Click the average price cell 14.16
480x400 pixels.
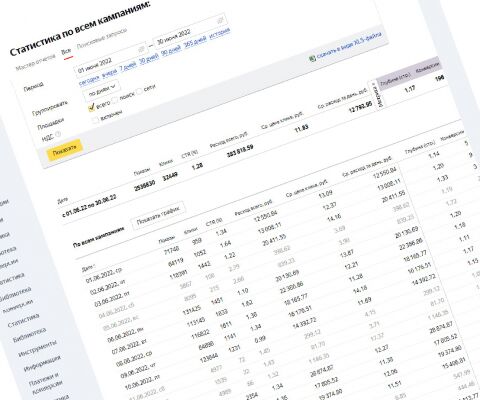click(334, 218)
